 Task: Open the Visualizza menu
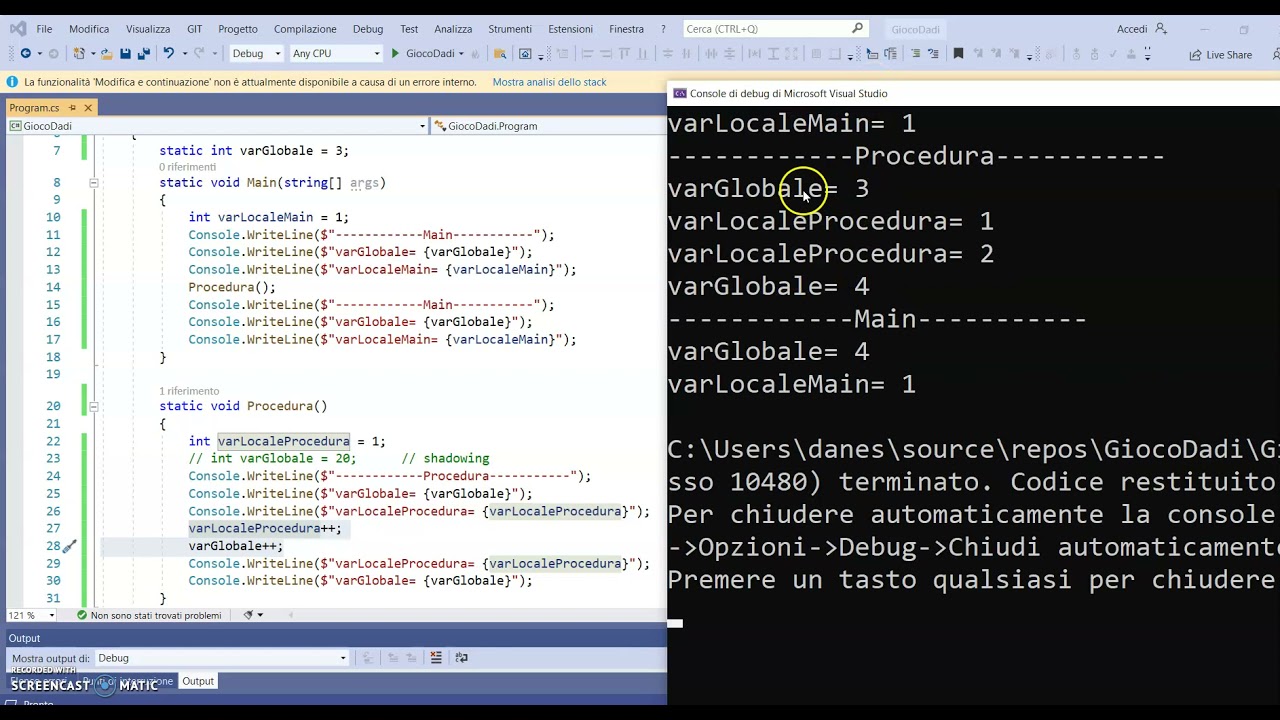tap(148, 29)
